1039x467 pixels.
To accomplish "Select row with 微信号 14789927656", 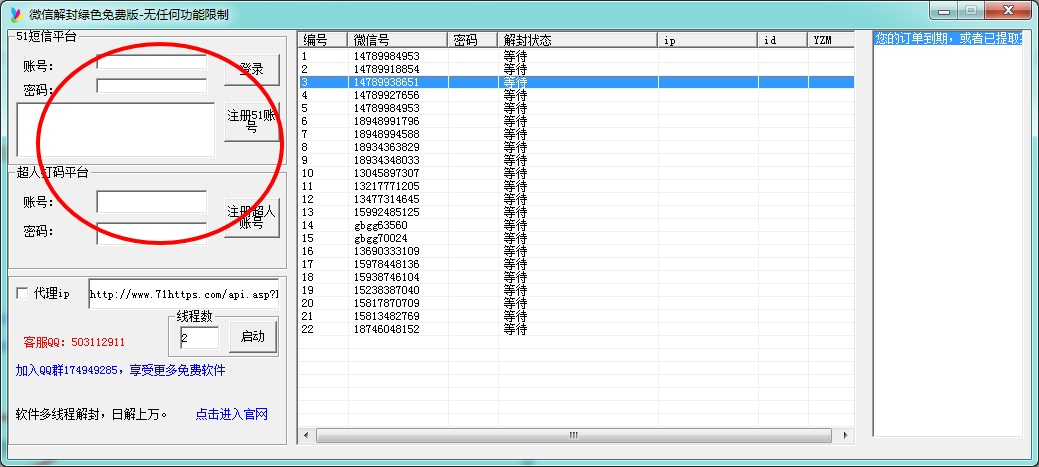I will pos(576,95).
